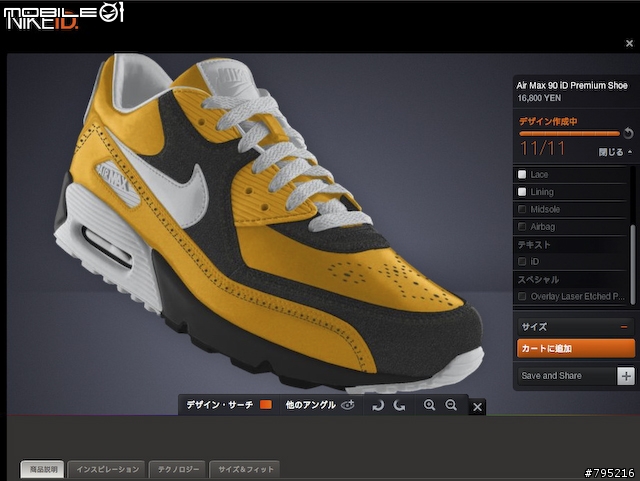640x481 pixels.
Task: Click Save and Share field
Action: [566, 376]
